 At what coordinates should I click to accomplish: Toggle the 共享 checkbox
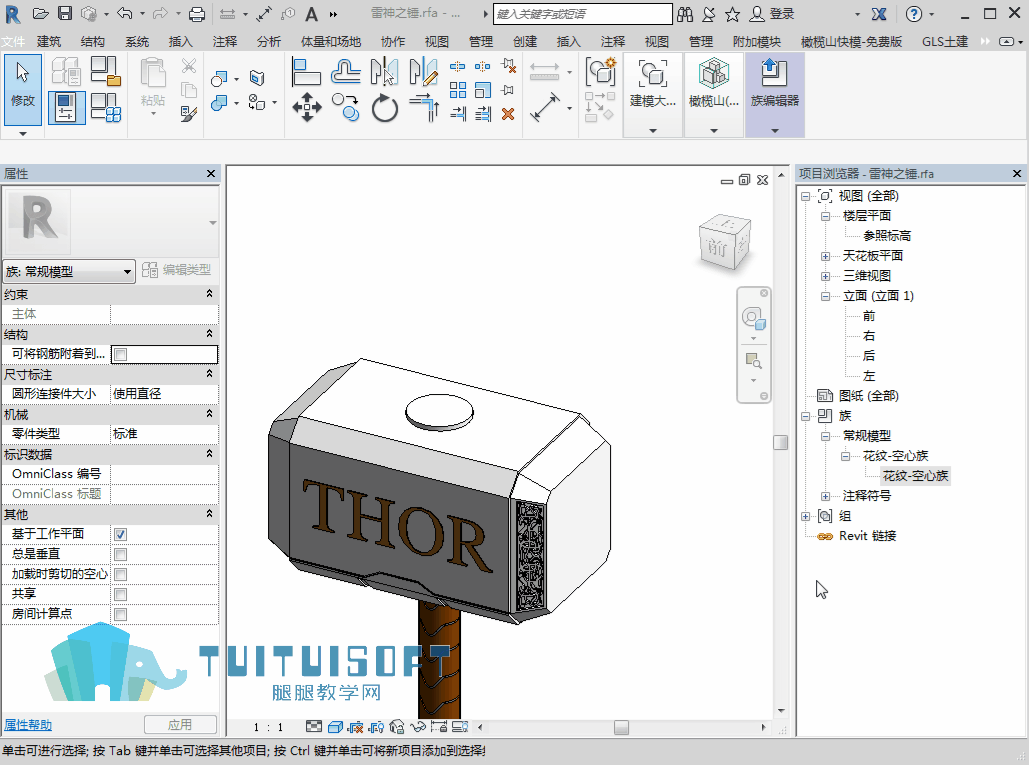pyautogui.click(x=120, y=595)
